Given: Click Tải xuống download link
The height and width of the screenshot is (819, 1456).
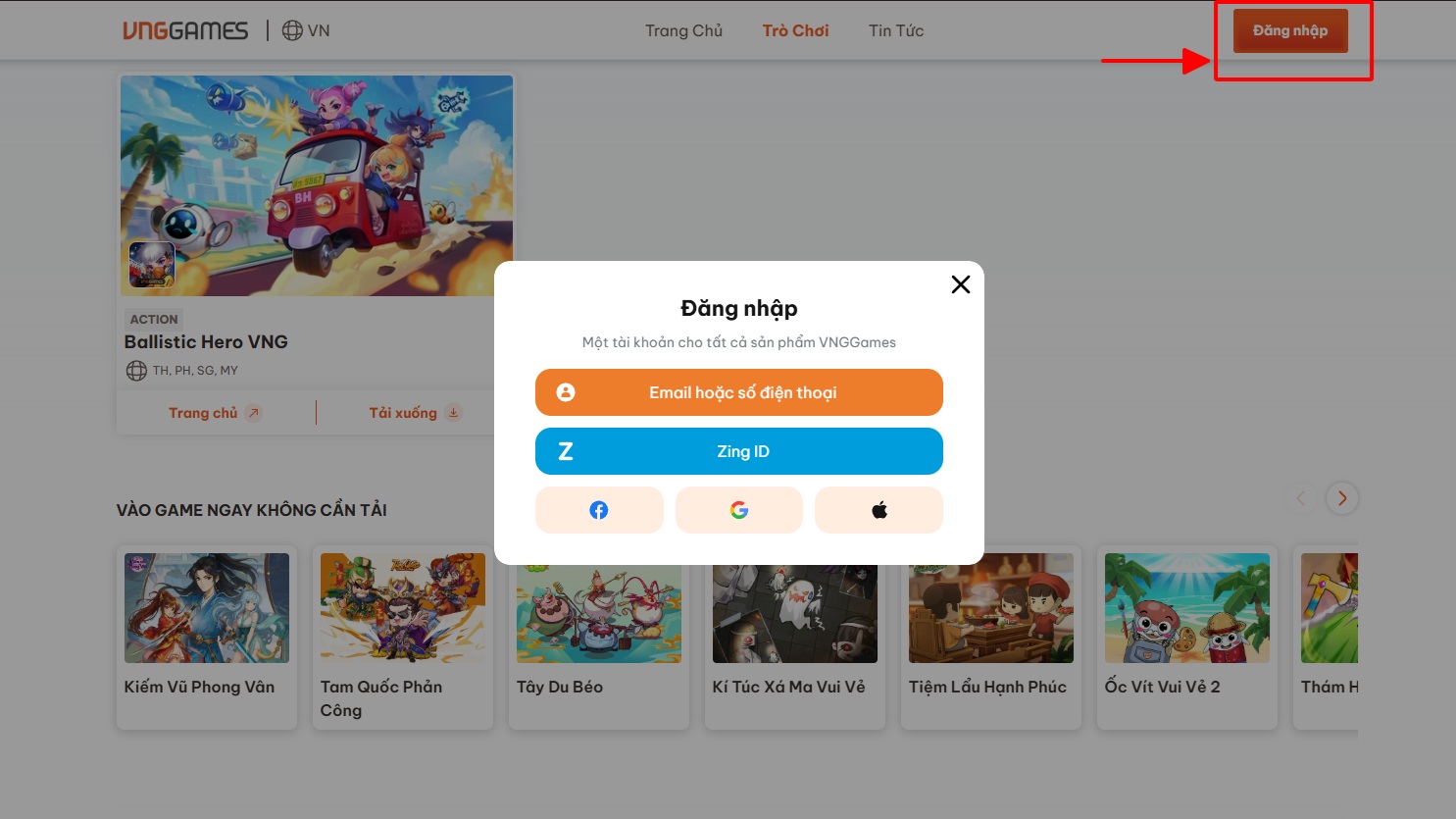Looking at the screenshot, I should pos(414,413).
